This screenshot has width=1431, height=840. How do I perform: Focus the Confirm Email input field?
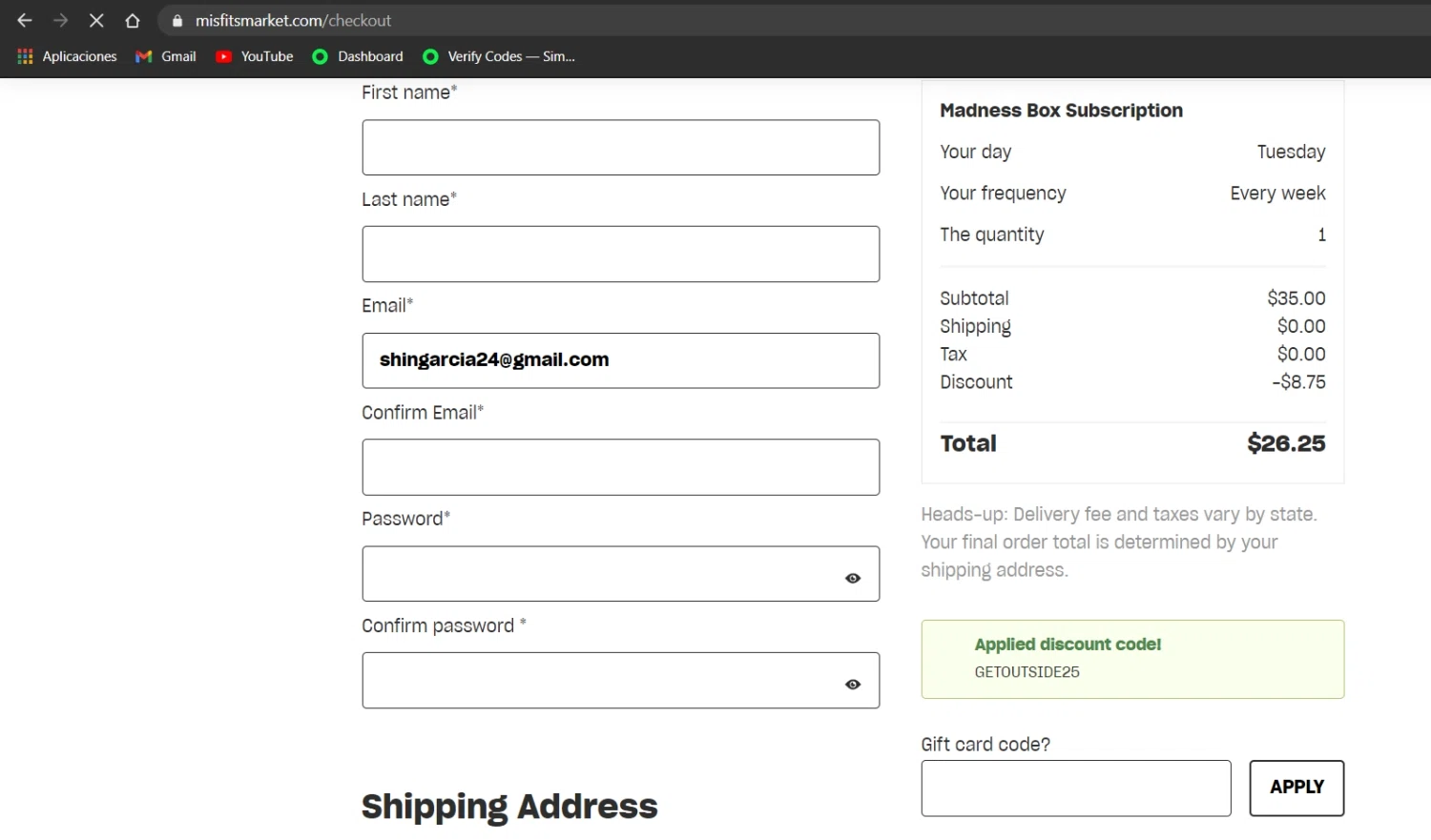[x=621, y=467]
